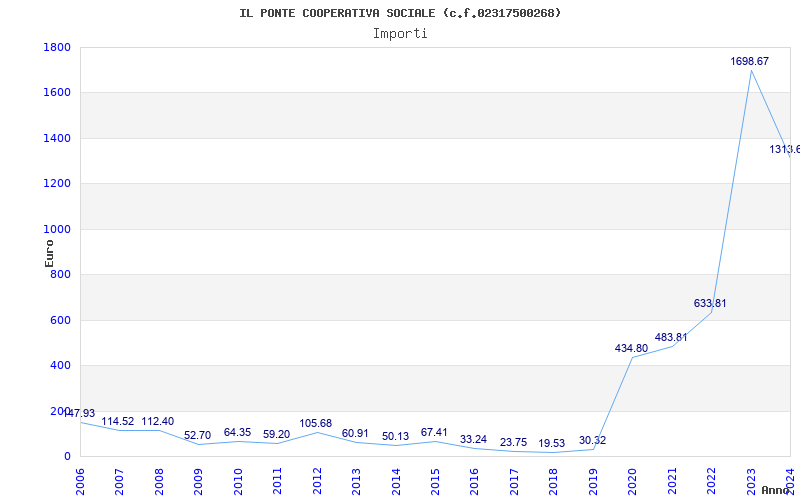Click the 2010 year label
The width and height of the screenshot is (800, 500).
coord(238,481)
